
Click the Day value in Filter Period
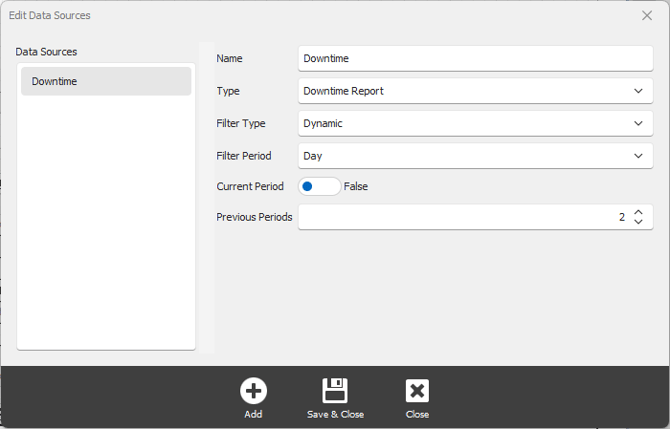312,156
